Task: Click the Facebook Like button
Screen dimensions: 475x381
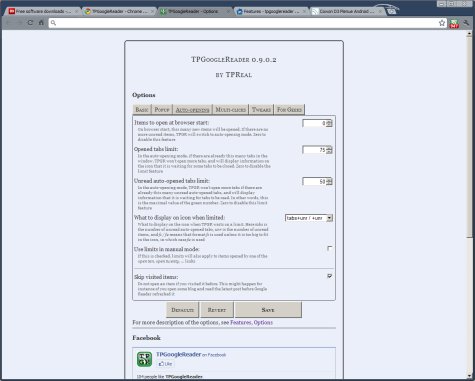Action: (x=165, y=364)
